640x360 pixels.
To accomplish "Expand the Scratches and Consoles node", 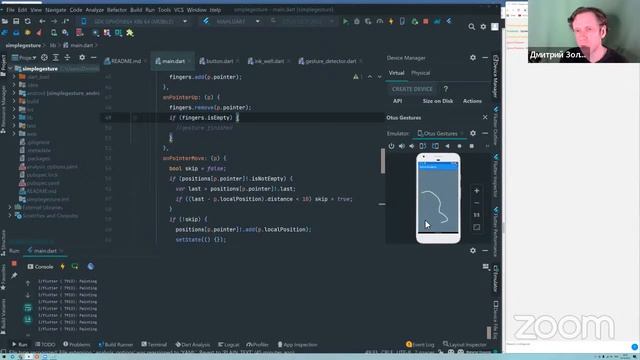I will [x=10, y=216].
